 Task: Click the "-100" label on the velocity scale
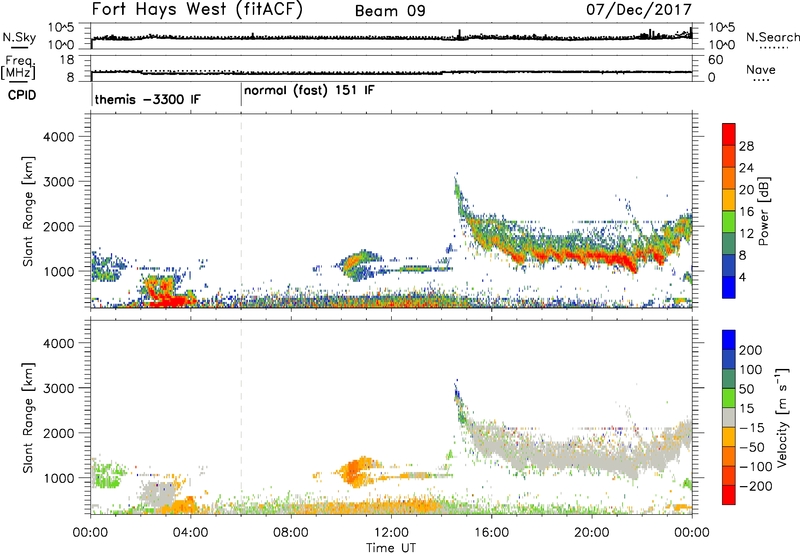[755, 467]
